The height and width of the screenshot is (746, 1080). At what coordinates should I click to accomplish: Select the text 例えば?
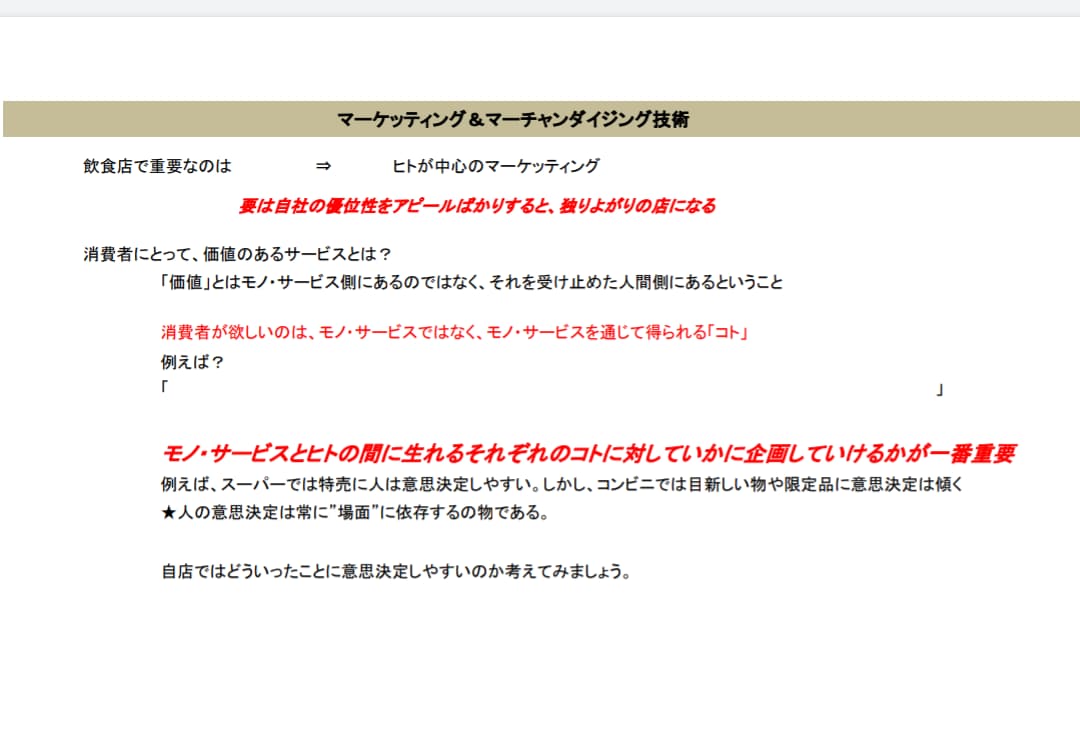click(x=192, y=362)
